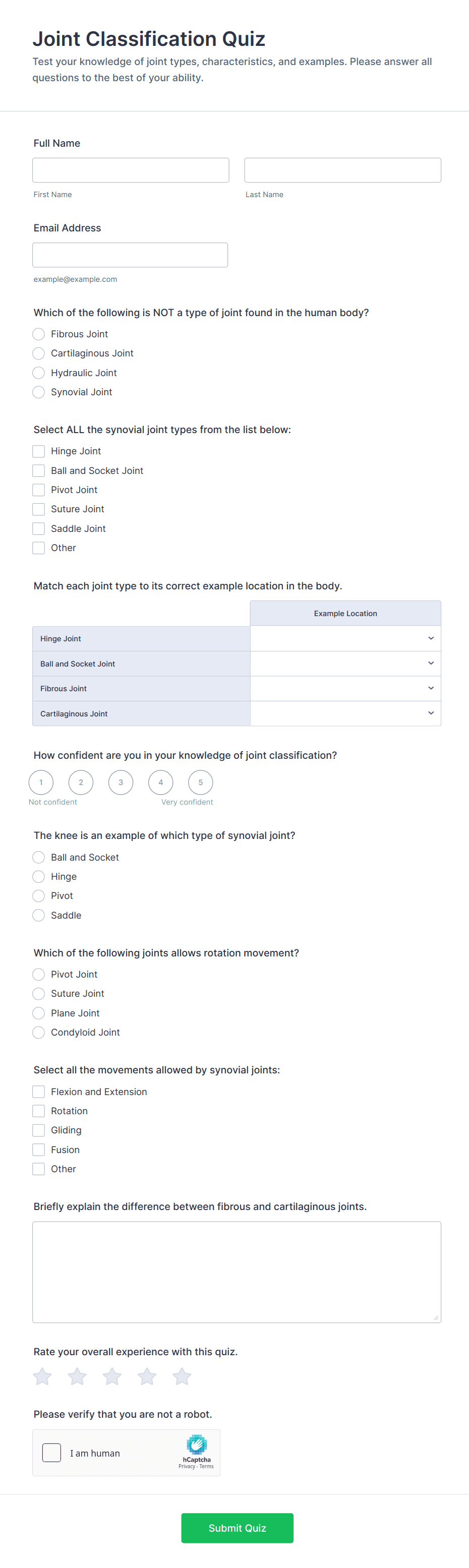Image resolution: width=469 pixels, height=1568 pixels.
Task: Expand the Fibrous Joint location dropdown
Action: (x=345, y=688)
